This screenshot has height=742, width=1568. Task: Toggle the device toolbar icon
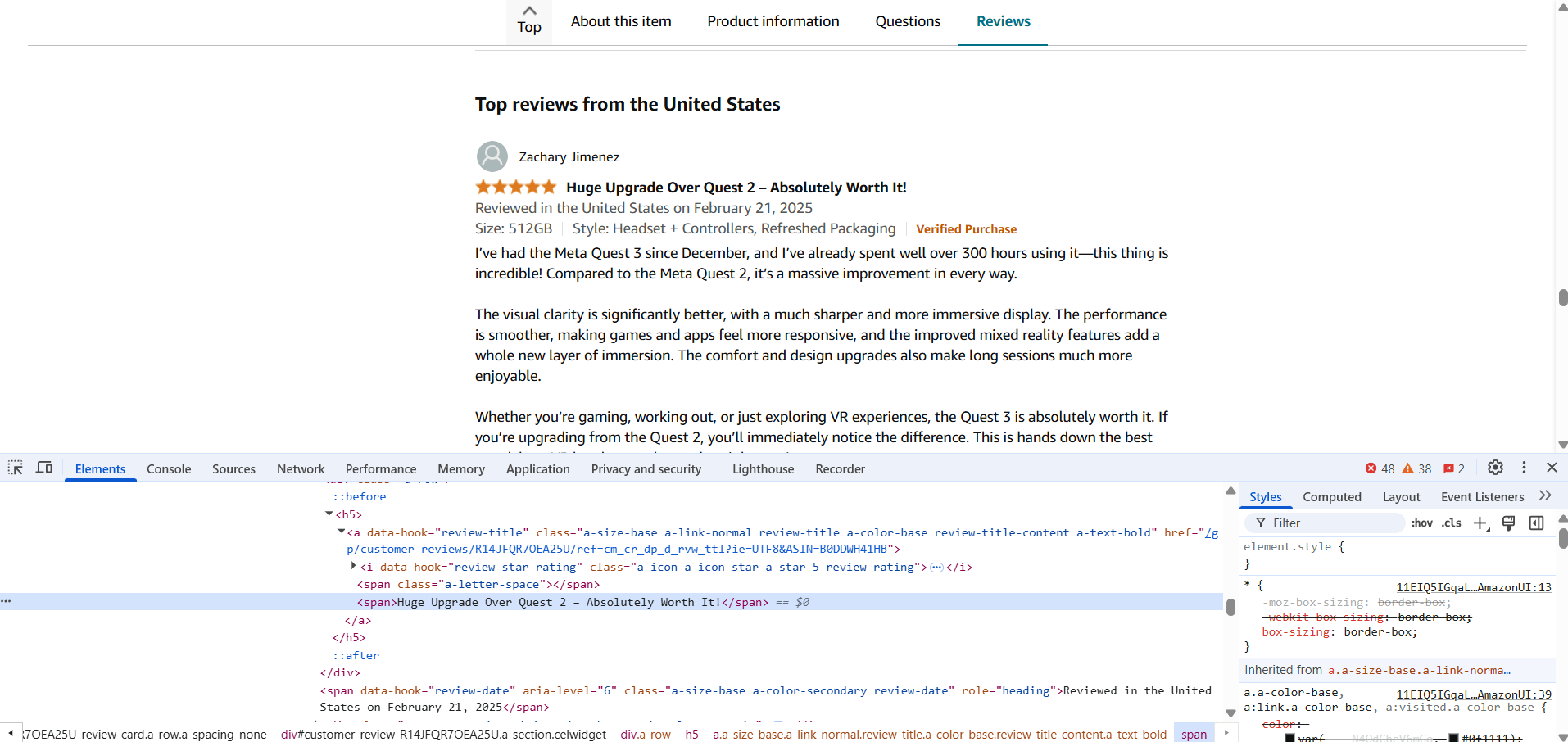[44, 468]
